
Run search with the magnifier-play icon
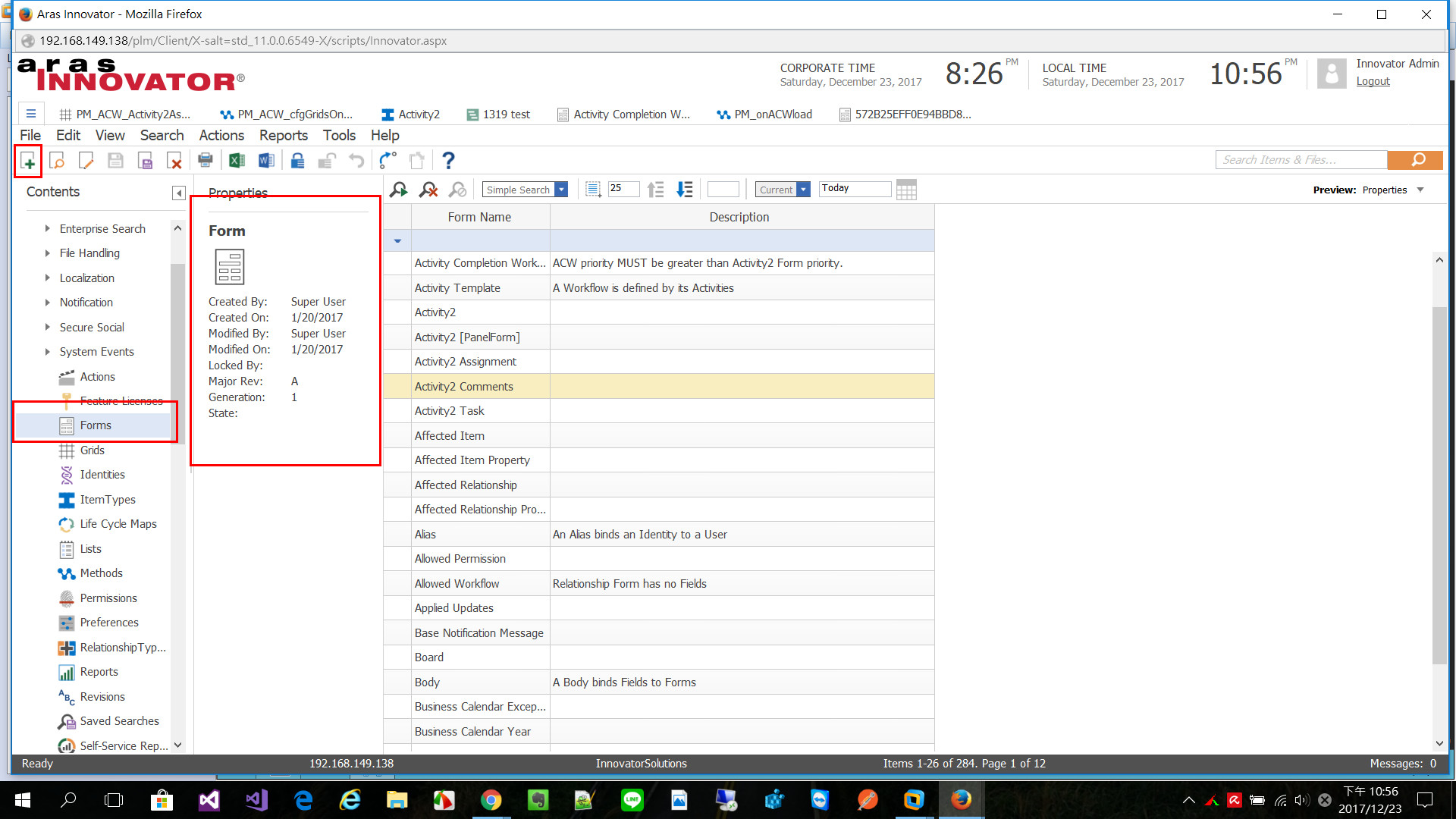398,190
